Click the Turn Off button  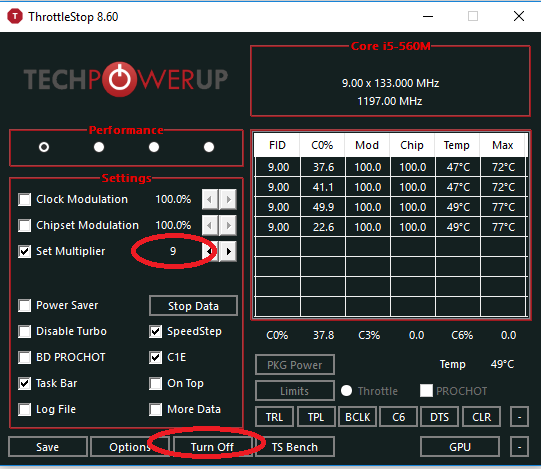click(213, 447)
